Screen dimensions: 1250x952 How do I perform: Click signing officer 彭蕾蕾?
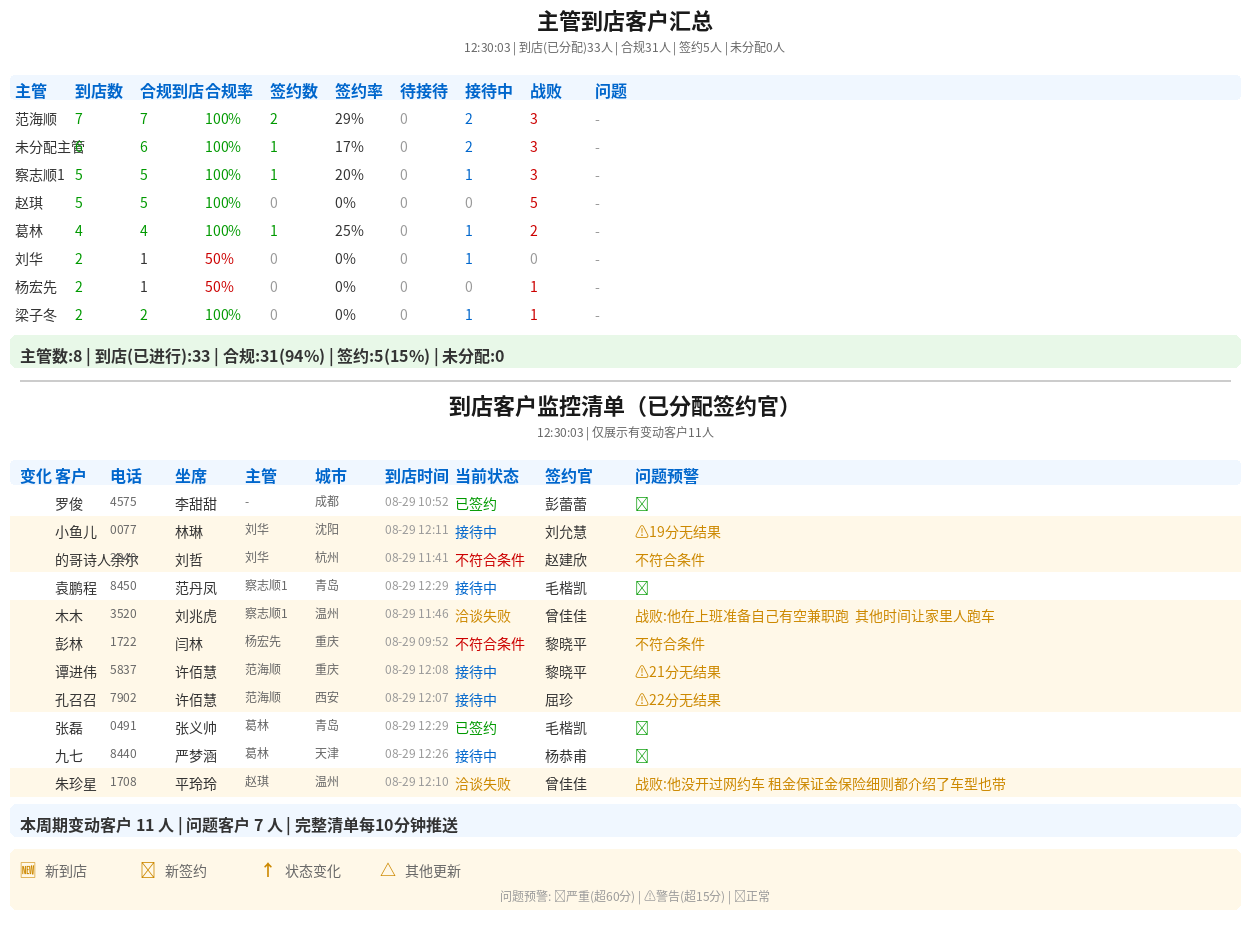[x=566, y=504]
